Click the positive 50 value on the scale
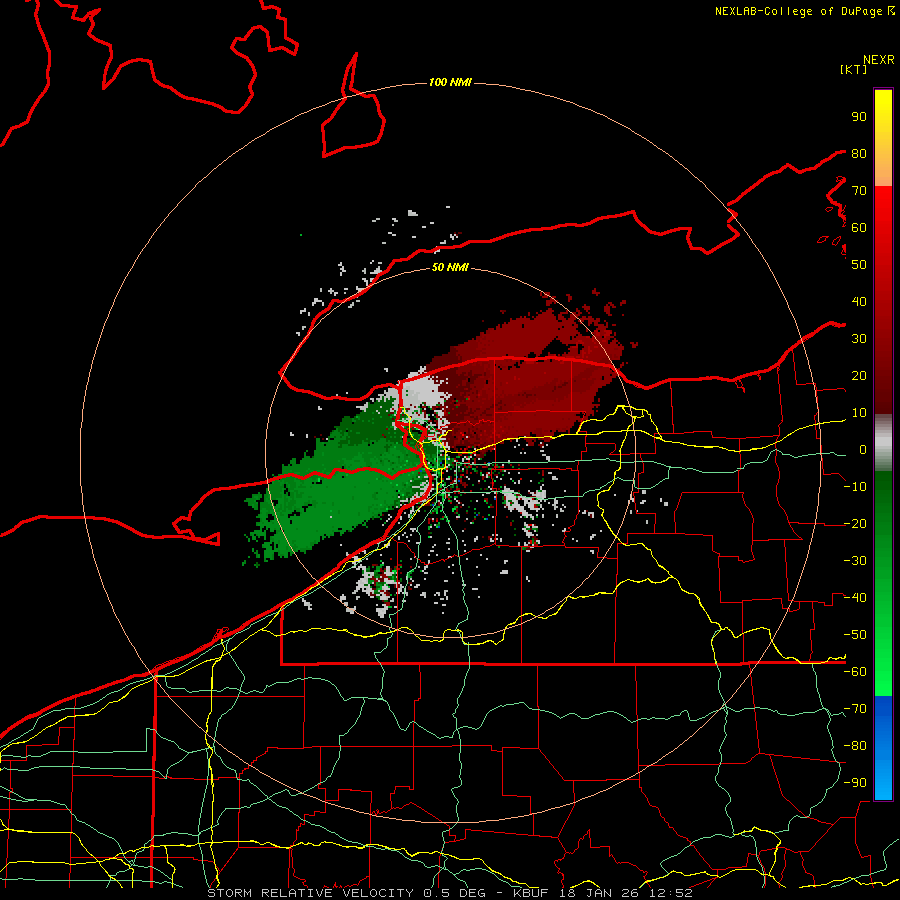Image resolution: width=900 pixels, height=900 pixels. [859, 265]
